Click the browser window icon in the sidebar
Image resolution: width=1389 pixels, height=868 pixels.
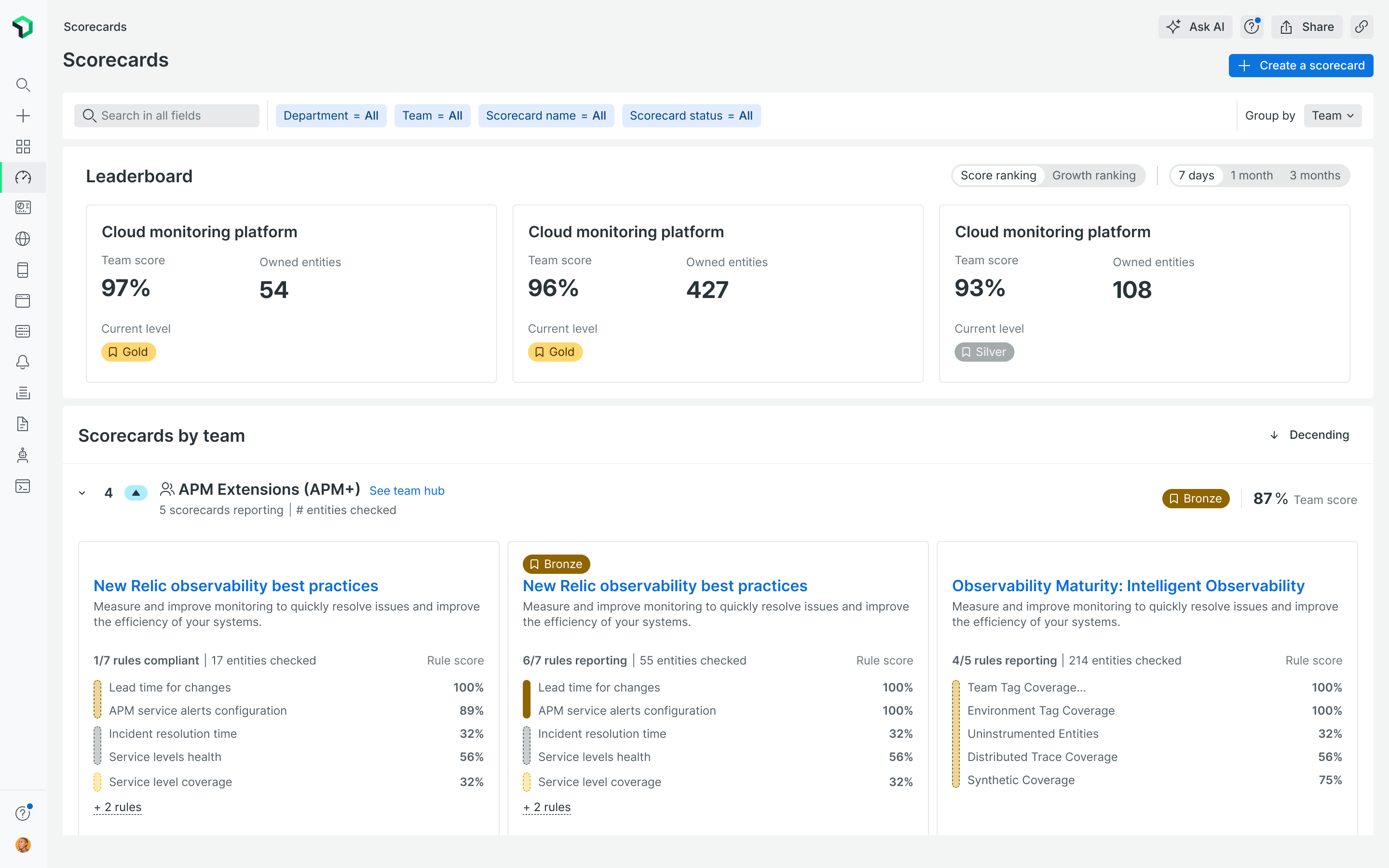23,301
